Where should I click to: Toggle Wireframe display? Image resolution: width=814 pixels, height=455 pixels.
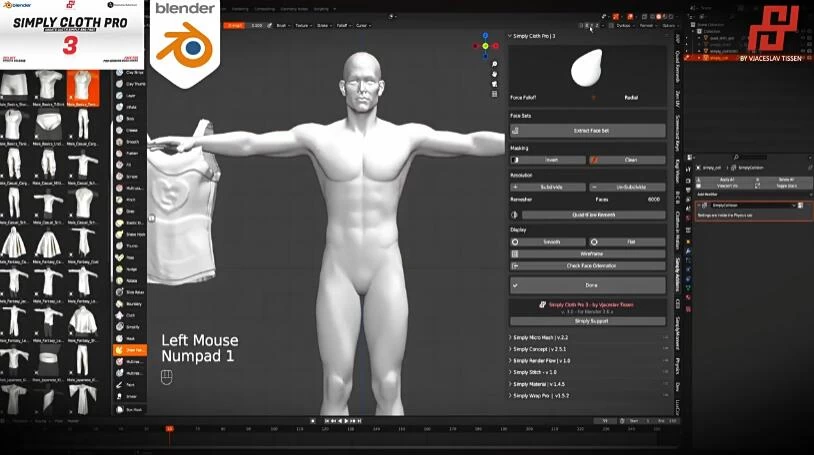pyautogui.click(x=591, y=254)
